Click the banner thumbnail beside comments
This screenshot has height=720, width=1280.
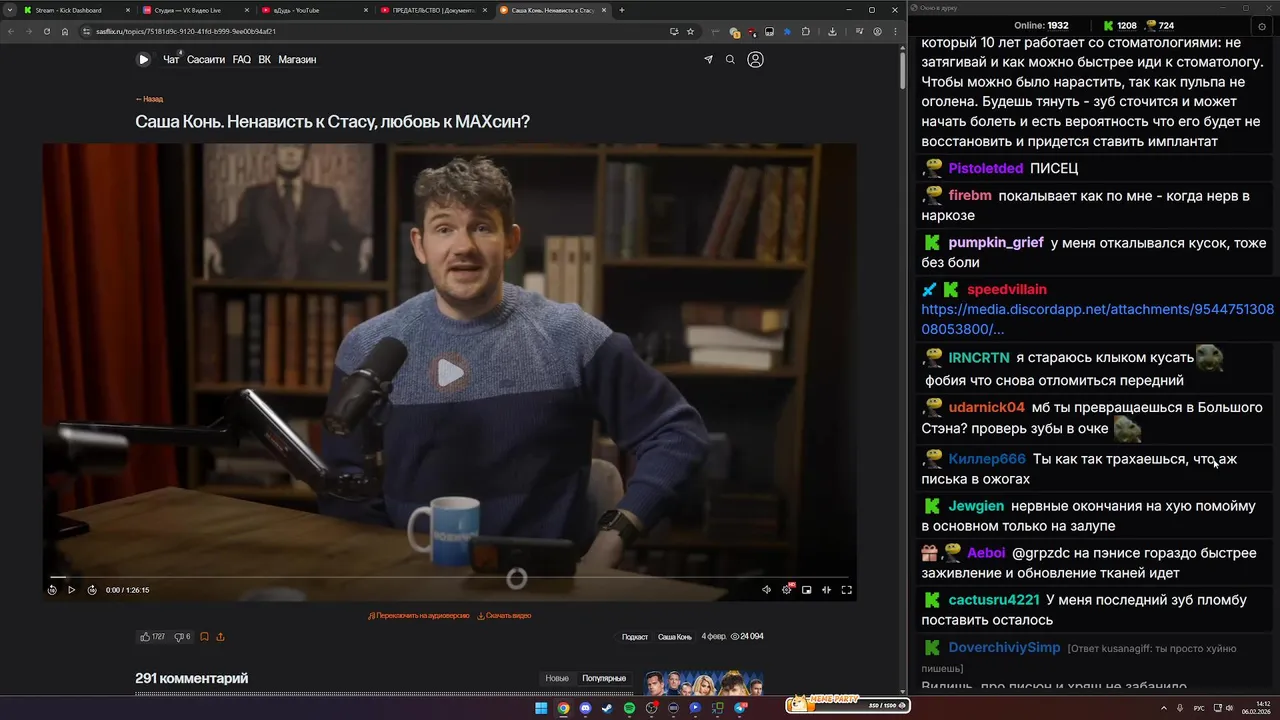(x=704, y=683)
